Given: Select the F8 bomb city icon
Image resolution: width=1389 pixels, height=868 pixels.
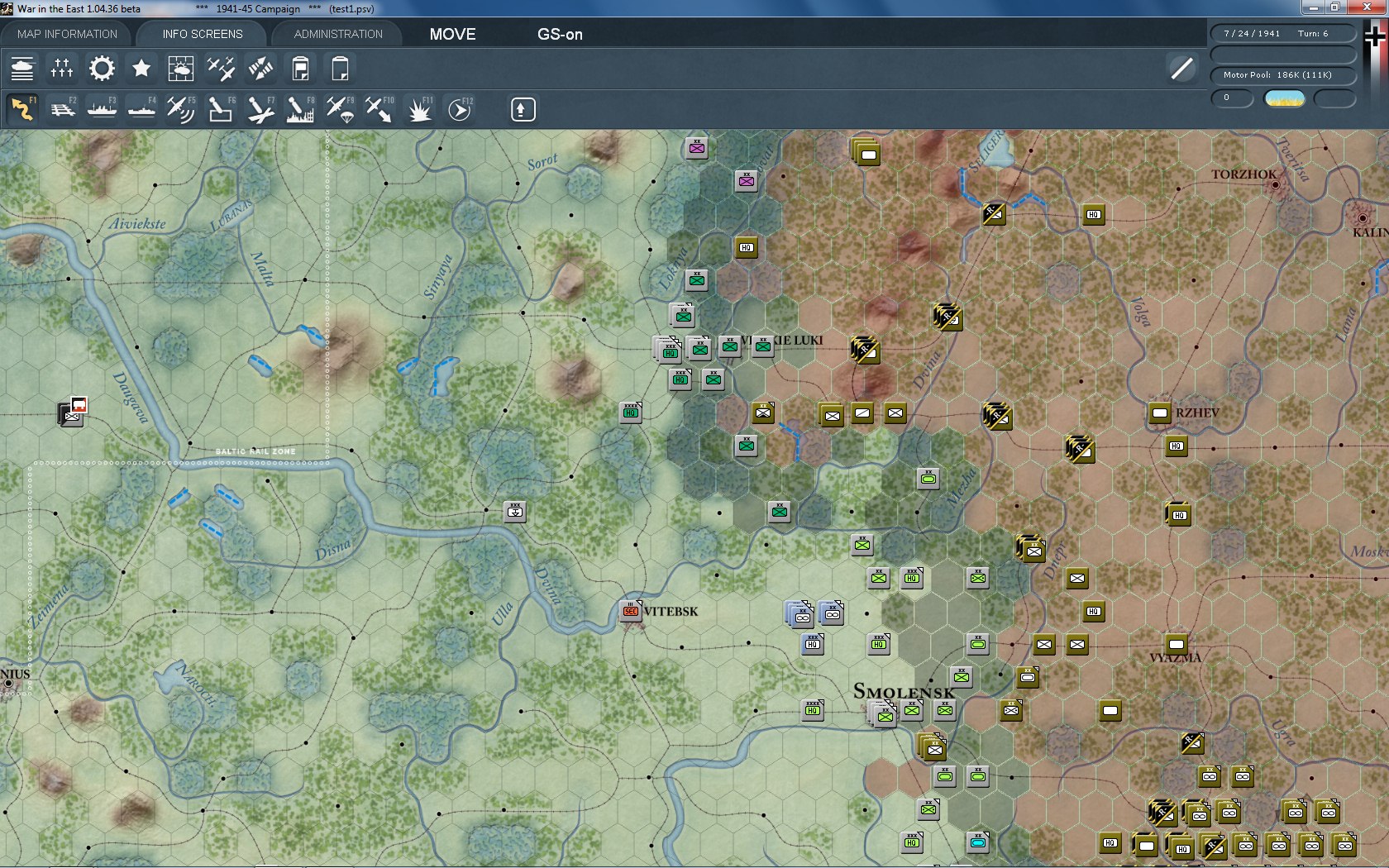Looking at the screenshot, I should (x=300, y=109).
